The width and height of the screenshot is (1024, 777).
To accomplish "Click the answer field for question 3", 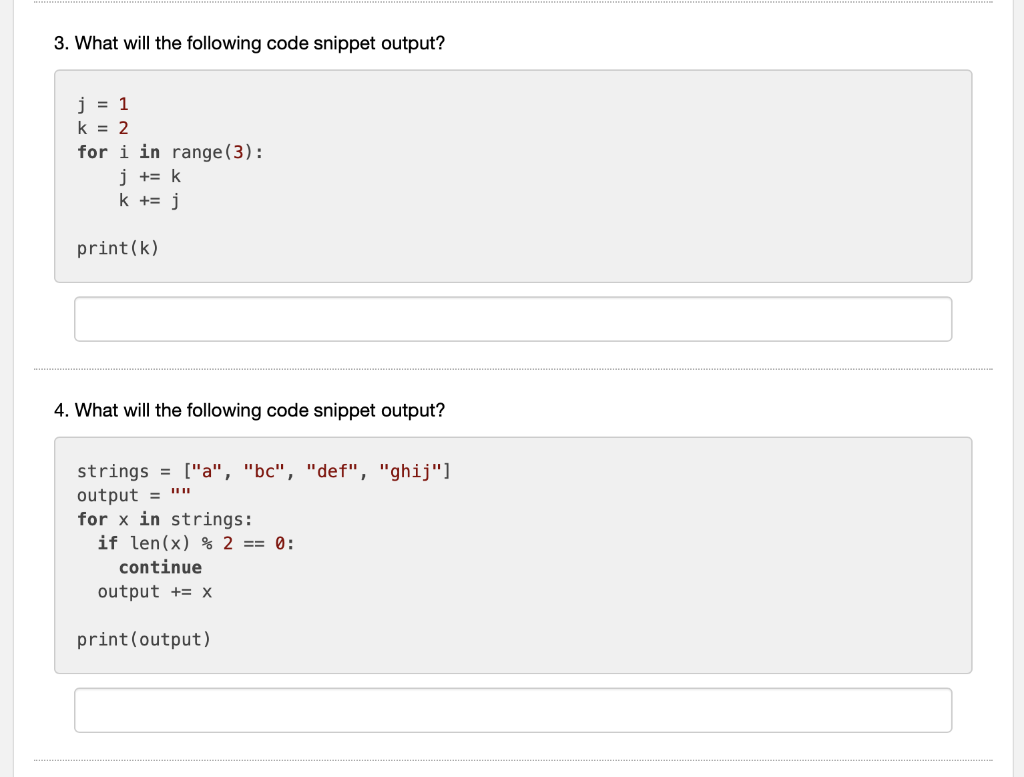I will pyautogui.click(x=513, y=319).
